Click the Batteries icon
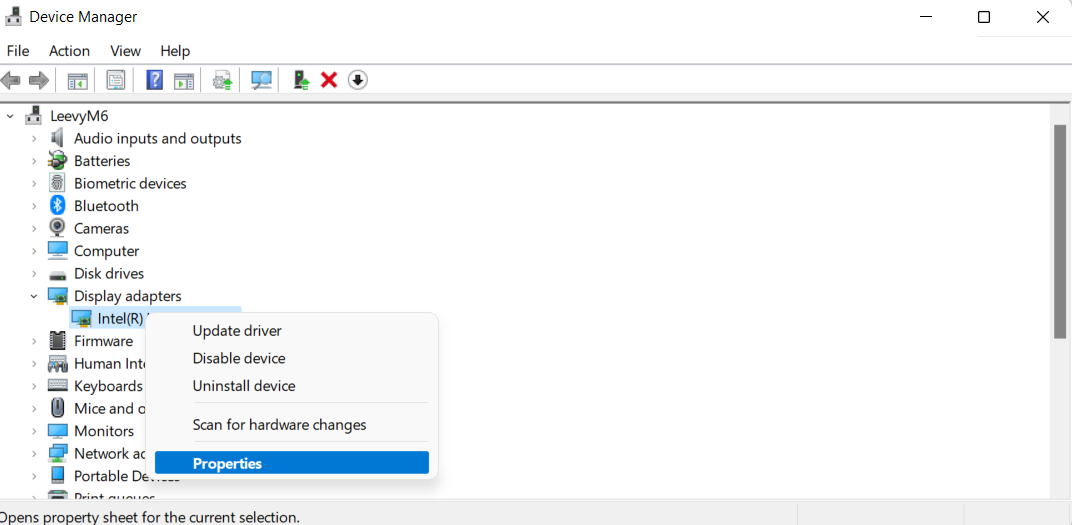The width and height of the screenshot is (1072, 525). tap(57, 161)
